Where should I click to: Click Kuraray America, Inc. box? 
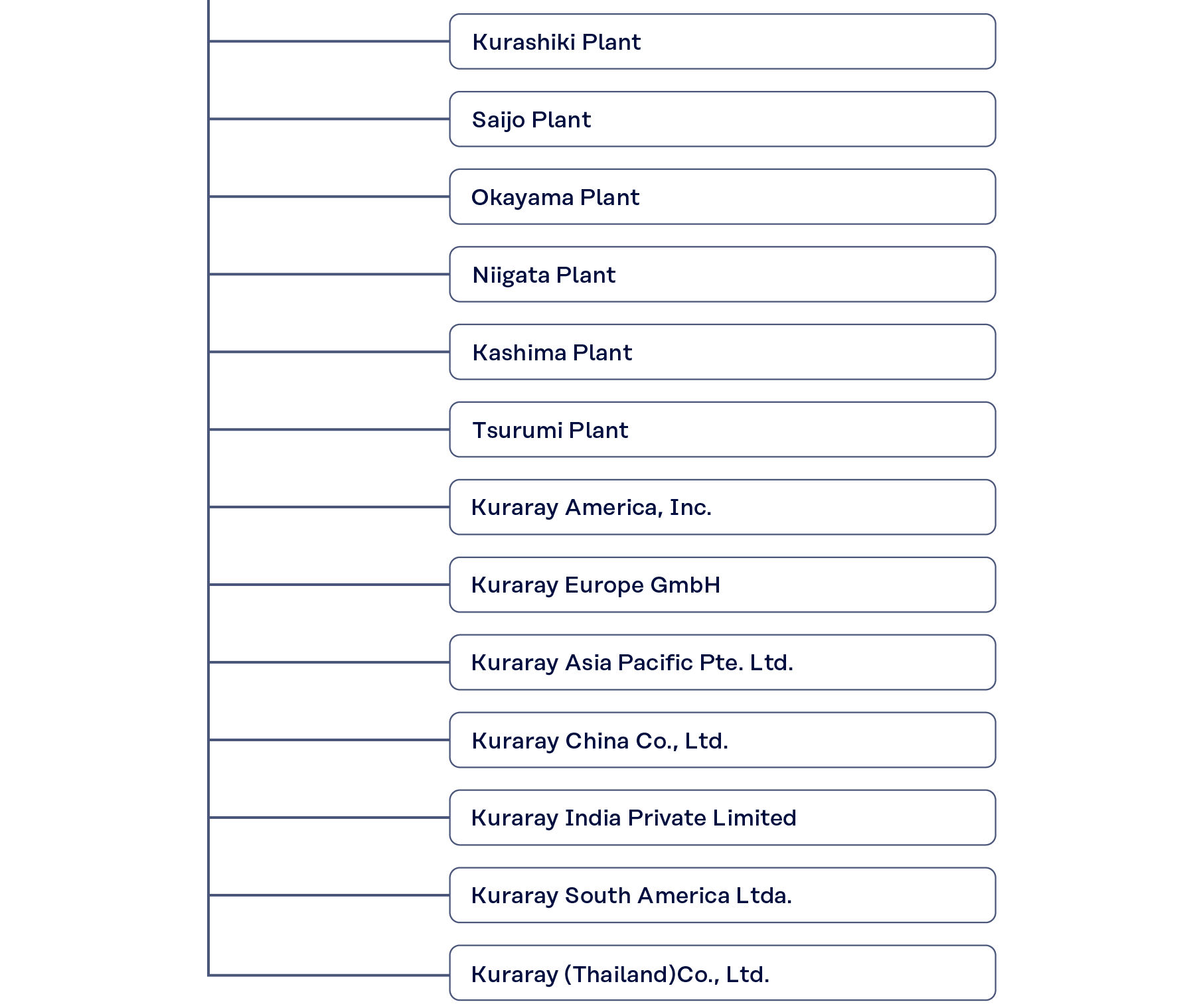tap(722, 508)
